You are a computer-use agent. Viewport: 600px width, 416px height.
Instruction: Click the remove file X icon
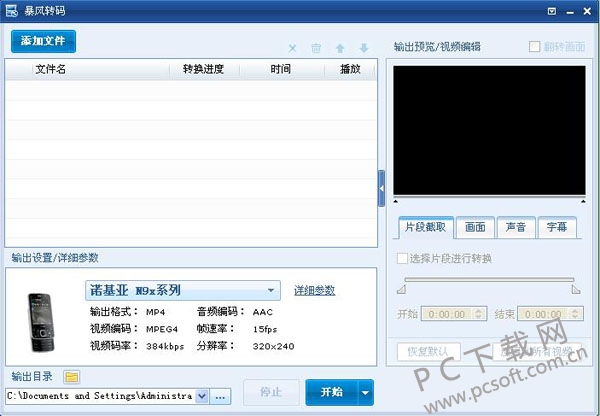tap(292, 48)
